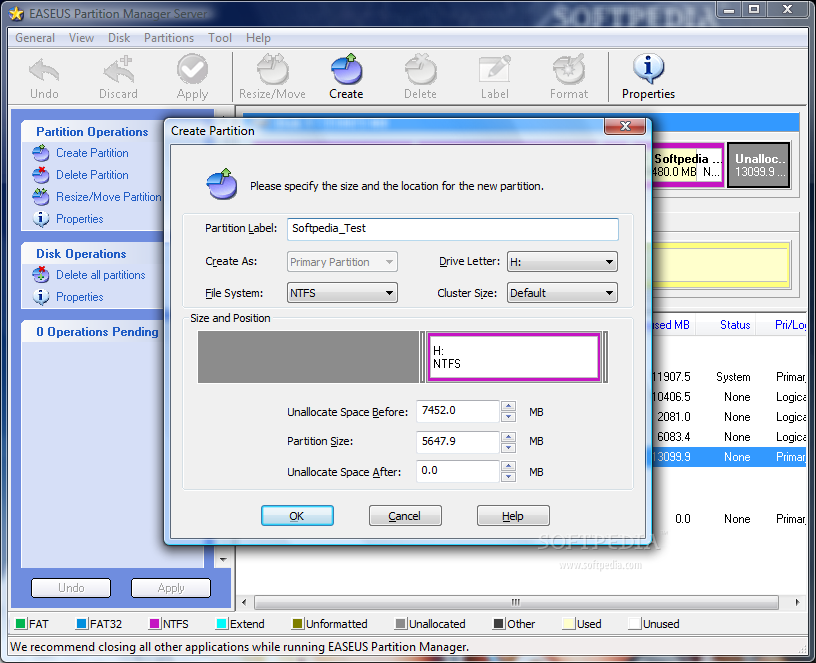Open Help from the Create Partition dialog
This screenshot has width=816, height=663.
513,516
